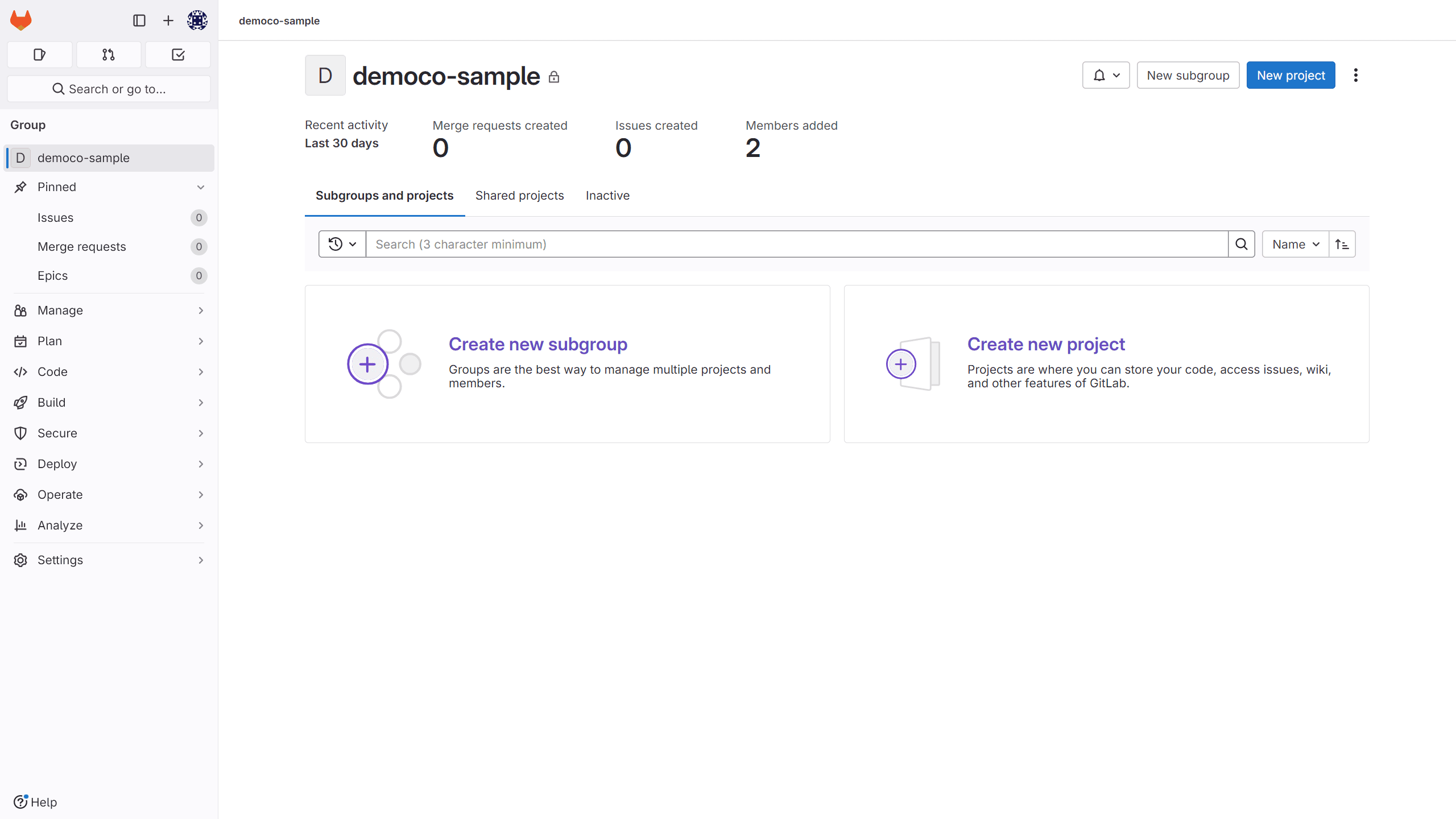Image resolution: width=1456 pixels, height=819 pixels.
Task: Open assigned issues shortcut icon
Action: [x=40, y=55]
